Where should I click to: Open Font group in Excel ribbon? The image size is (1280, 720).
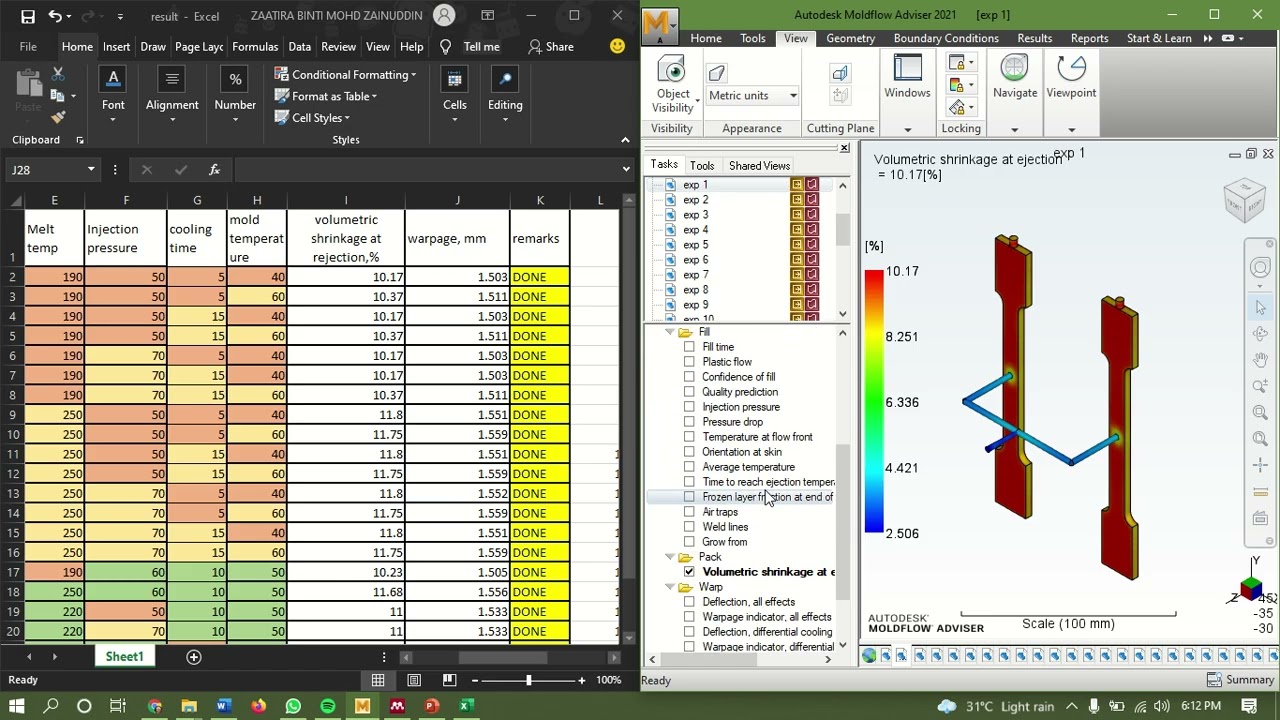coord(113,95)
